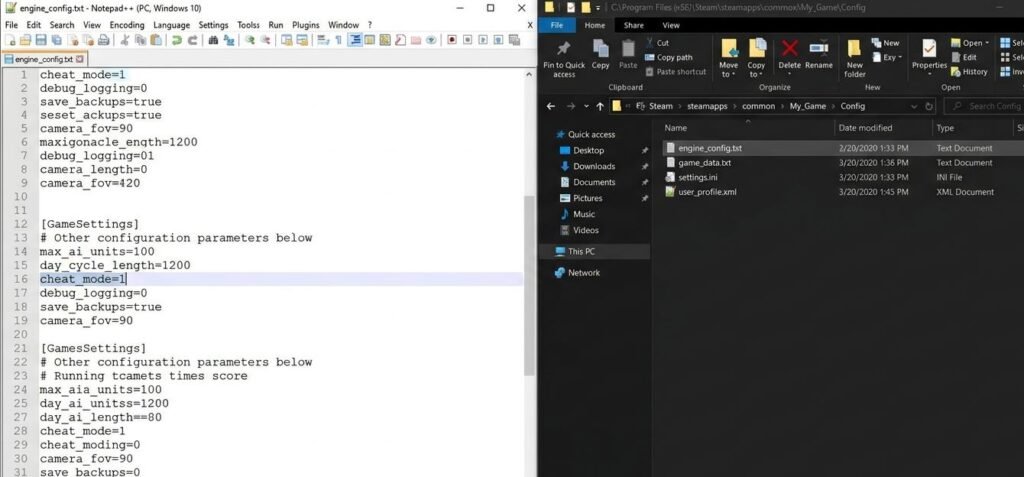Save the file using the toolbar disk icon
1024x477 pixels.
coord(40,40)
